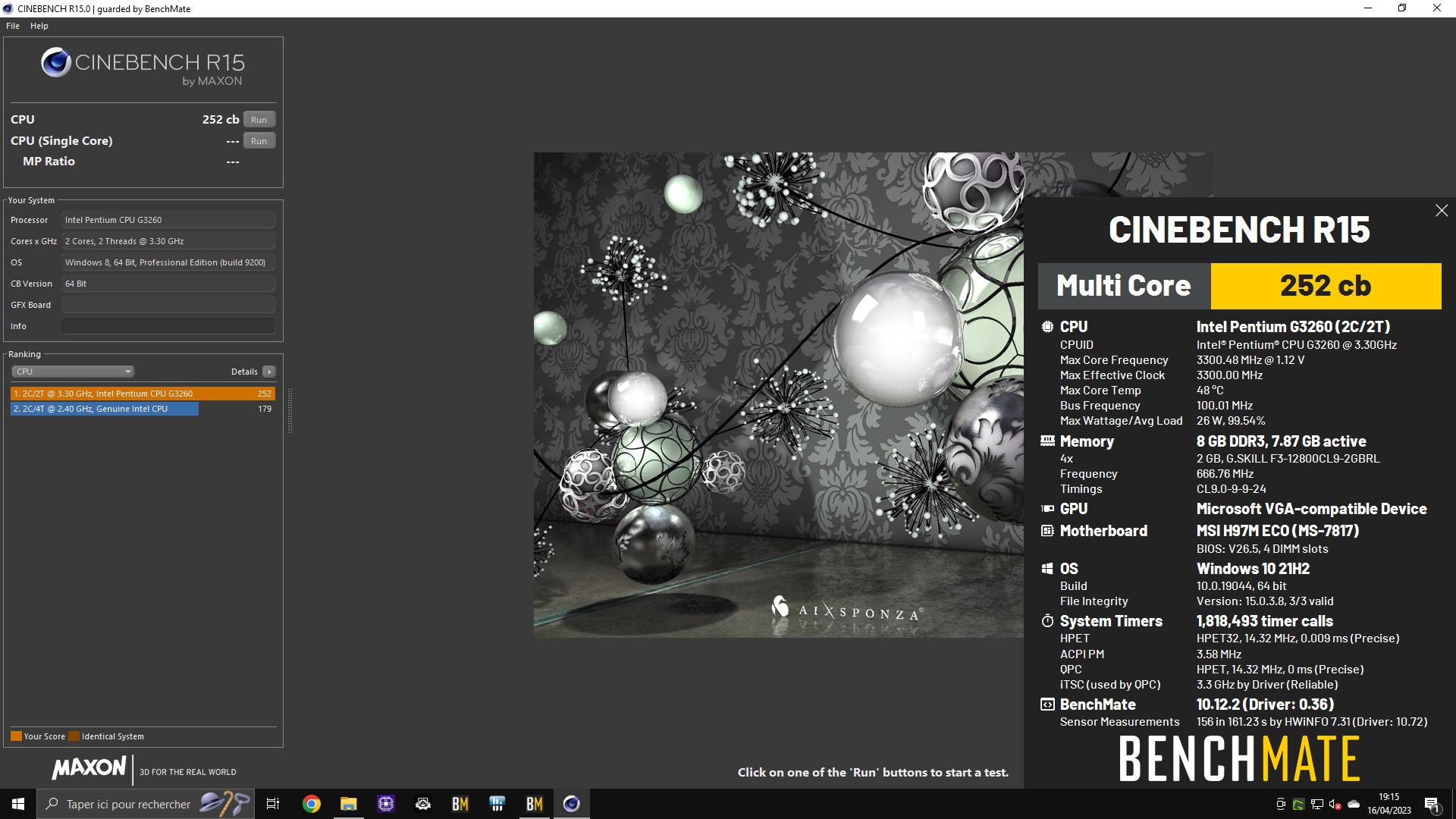Click the Processor field
Viewport: 1456px width, 819px height.
(x=168, y=220)
